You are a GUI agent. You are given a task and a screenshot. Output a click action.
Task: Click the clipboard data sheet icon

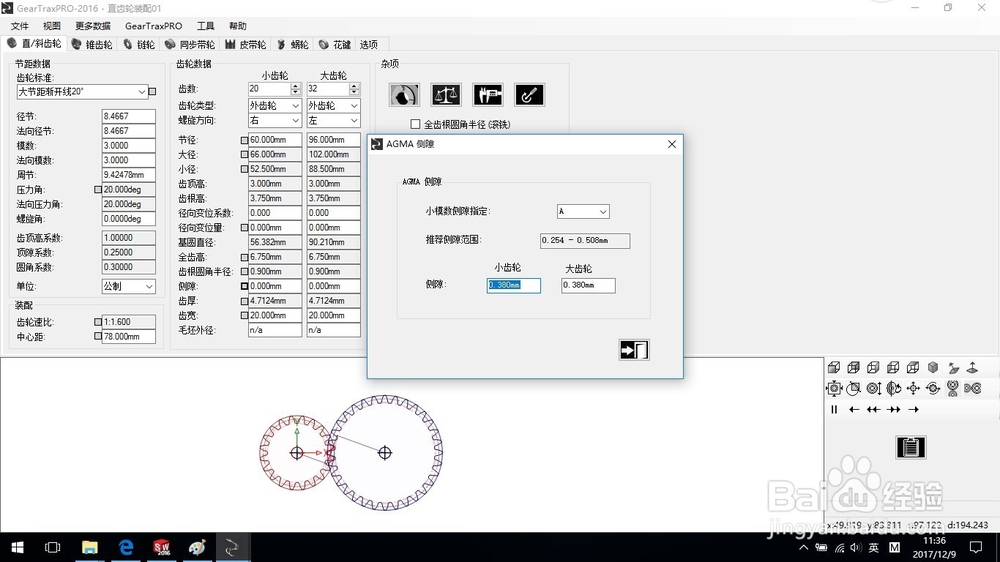(x=911, y=447)
